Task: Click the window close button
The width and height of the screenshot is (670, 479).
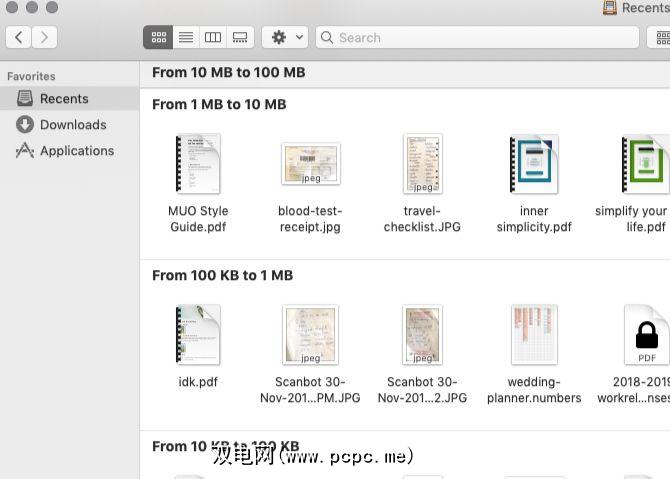Action: click(x=12, y=7)
